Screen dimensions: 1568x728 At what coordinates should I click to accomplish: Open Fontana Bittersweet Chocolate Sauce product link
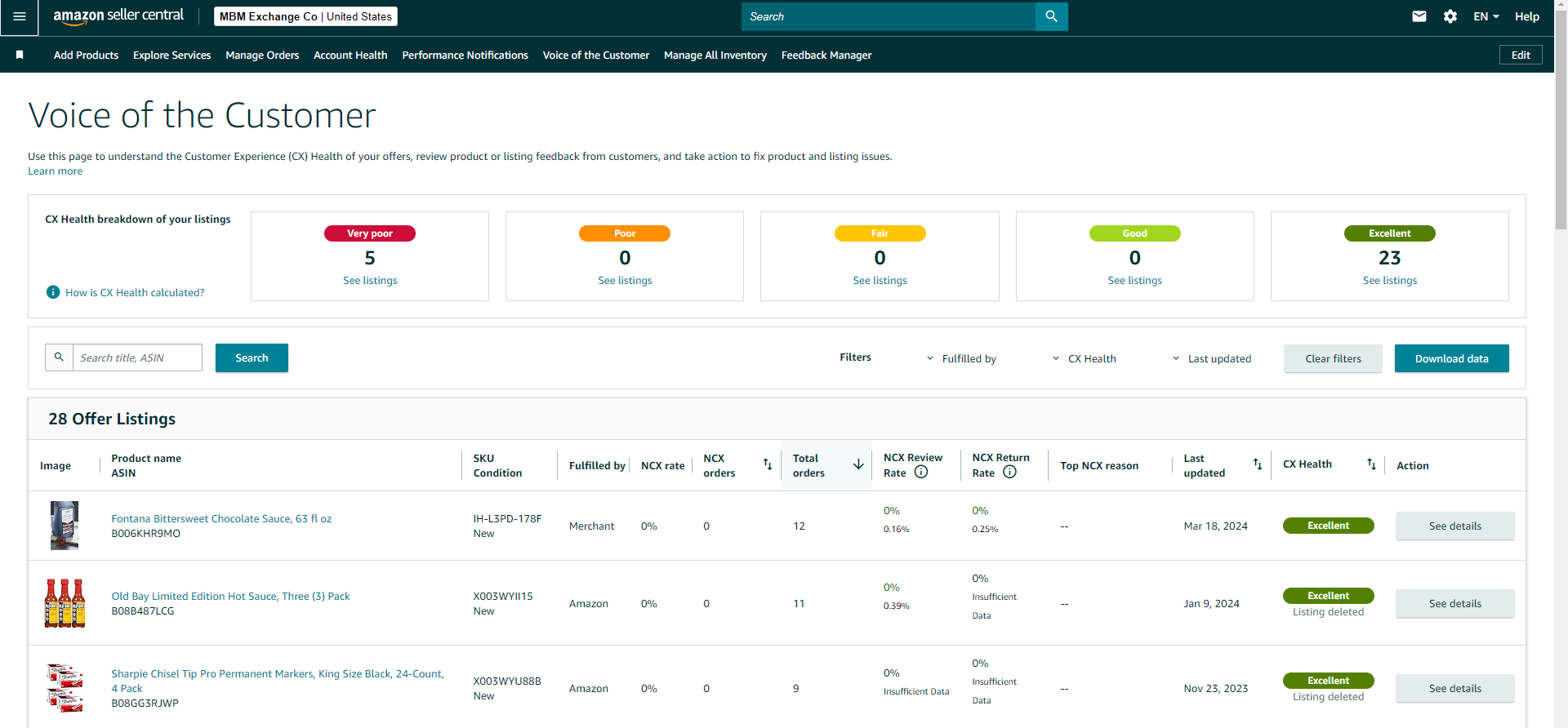(x=221, y=518)
